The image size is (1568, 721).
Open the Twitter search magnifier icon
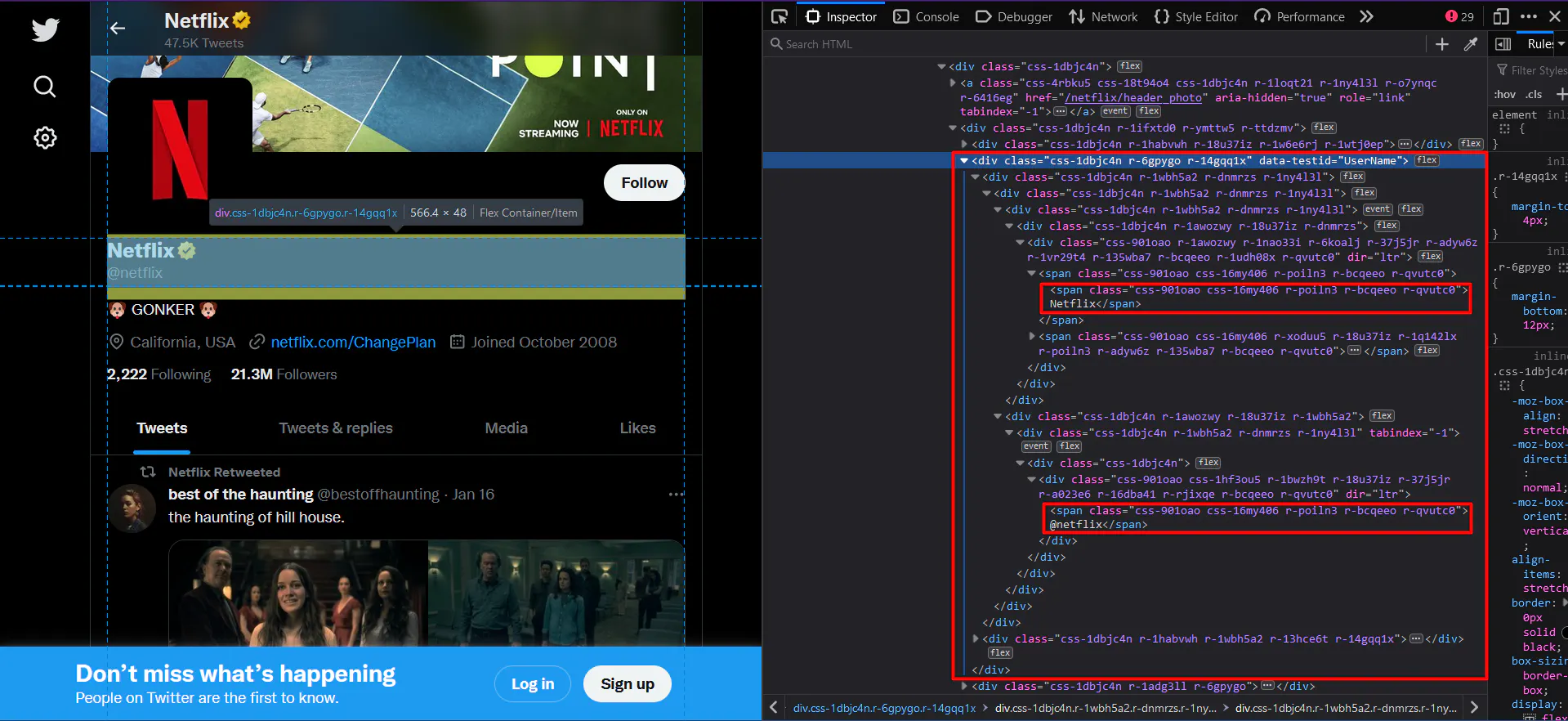click(x=45, y=86)
